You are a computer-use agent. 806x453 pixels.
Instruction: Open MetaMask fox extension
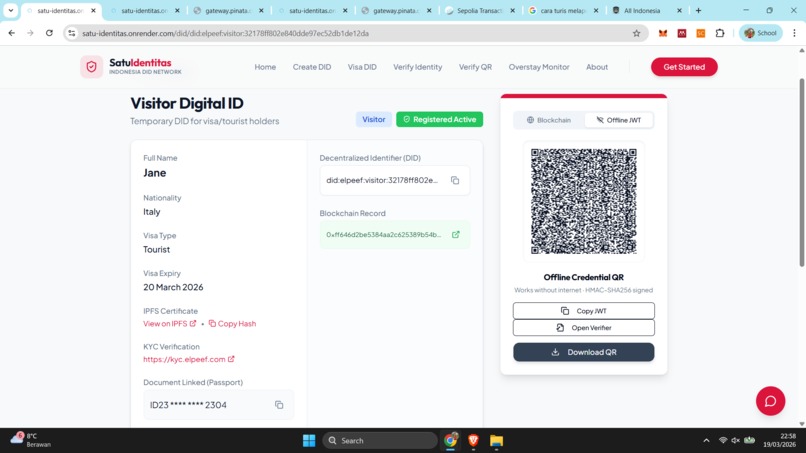coord(663,33)
